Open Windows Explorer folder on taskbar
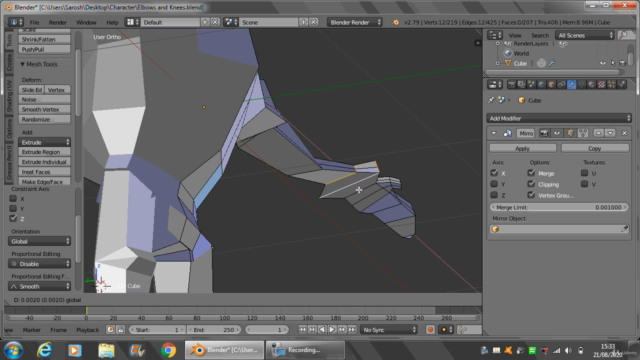 pos(106,350)
